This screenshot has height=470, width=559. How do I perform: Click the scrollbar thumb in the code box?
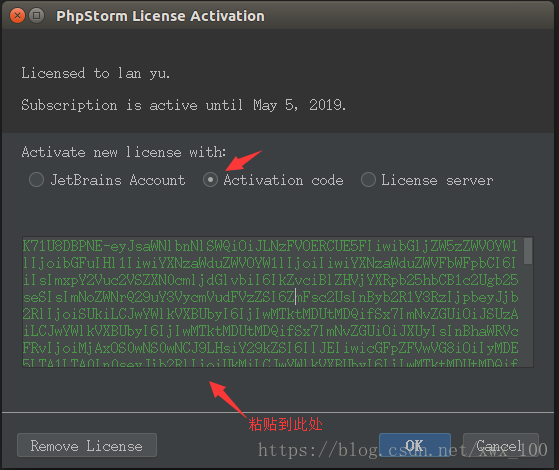(528, 251)
